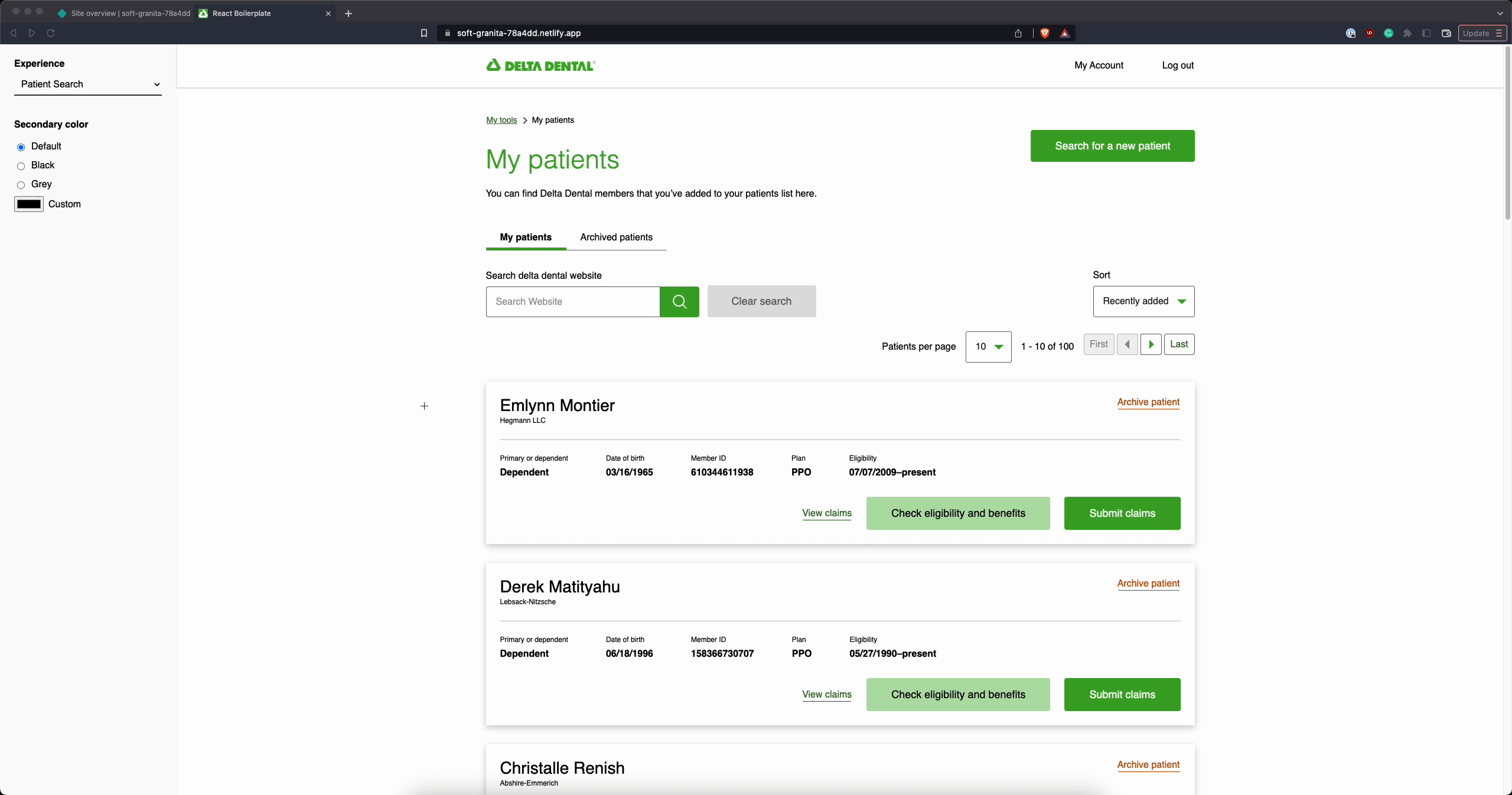The height and width of the screenshot is (795, 1512).
Task: Open the Sort Recently added dropdown
Action: pyautogui.click(x=1143, y=301)
